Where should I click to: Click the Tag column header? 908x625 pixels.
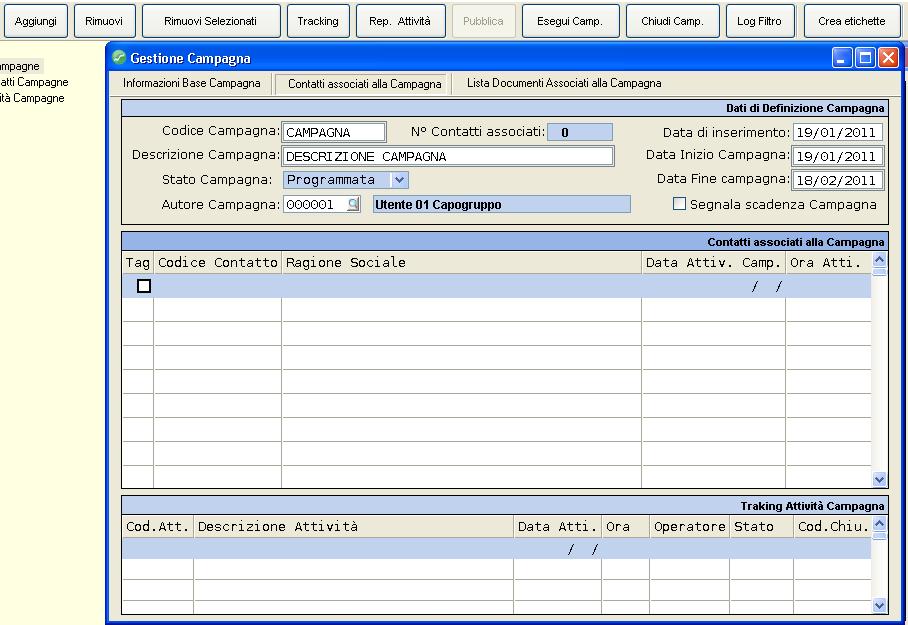[138, 262]
